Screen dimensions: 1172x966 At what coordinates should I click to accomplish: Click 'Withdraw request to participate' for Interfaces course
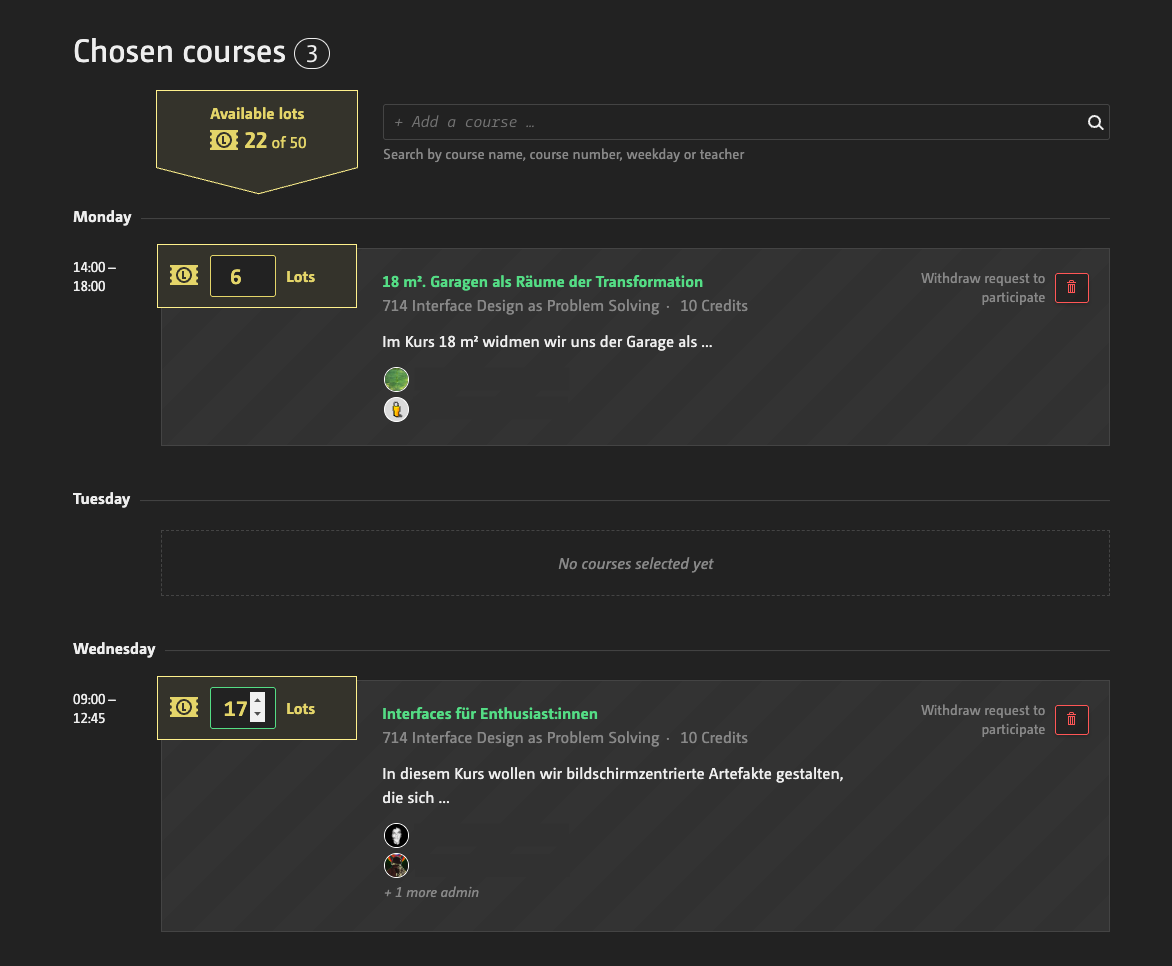[x=983, y=720]
